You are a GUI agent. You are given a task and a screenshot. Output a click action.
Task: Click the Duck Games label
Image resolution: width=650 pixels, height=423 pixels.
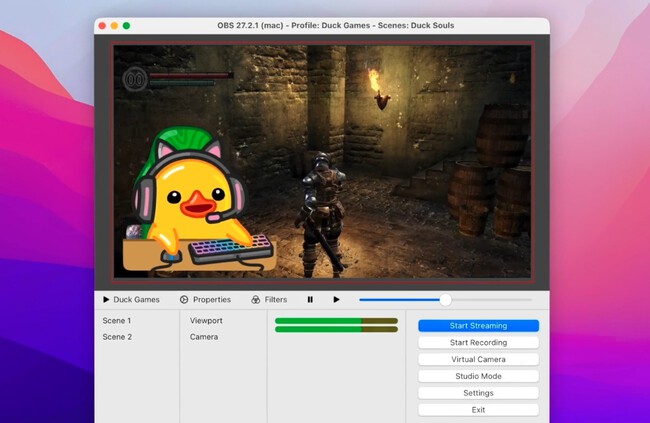(136, 299)
